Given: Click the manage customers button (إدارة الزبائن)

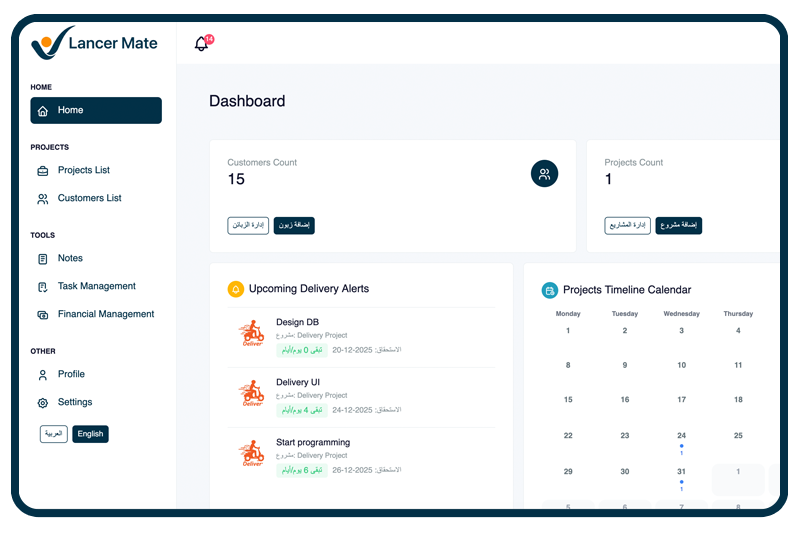Looking at the screenshot, I should (248, 226).
